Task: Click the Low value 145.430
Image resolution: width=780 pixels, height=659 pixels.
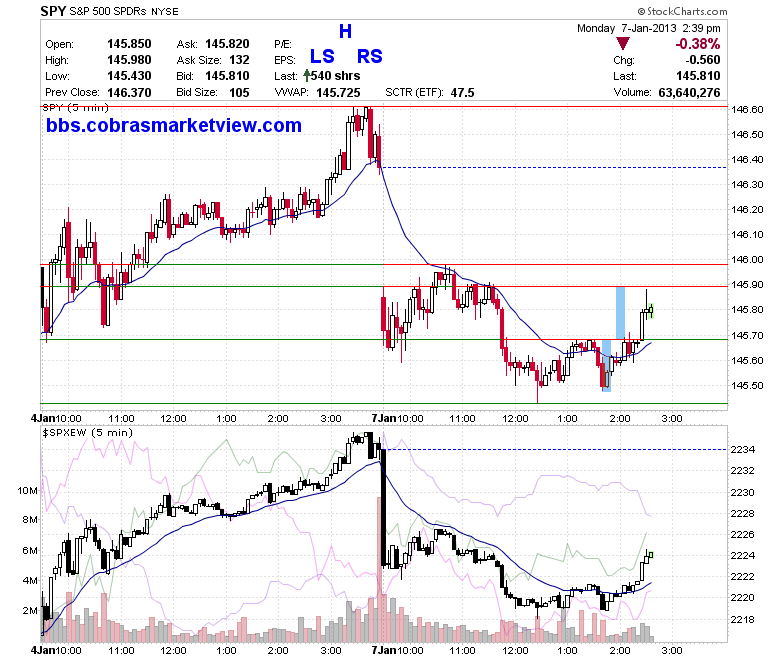Action: (x=129, y=76)
